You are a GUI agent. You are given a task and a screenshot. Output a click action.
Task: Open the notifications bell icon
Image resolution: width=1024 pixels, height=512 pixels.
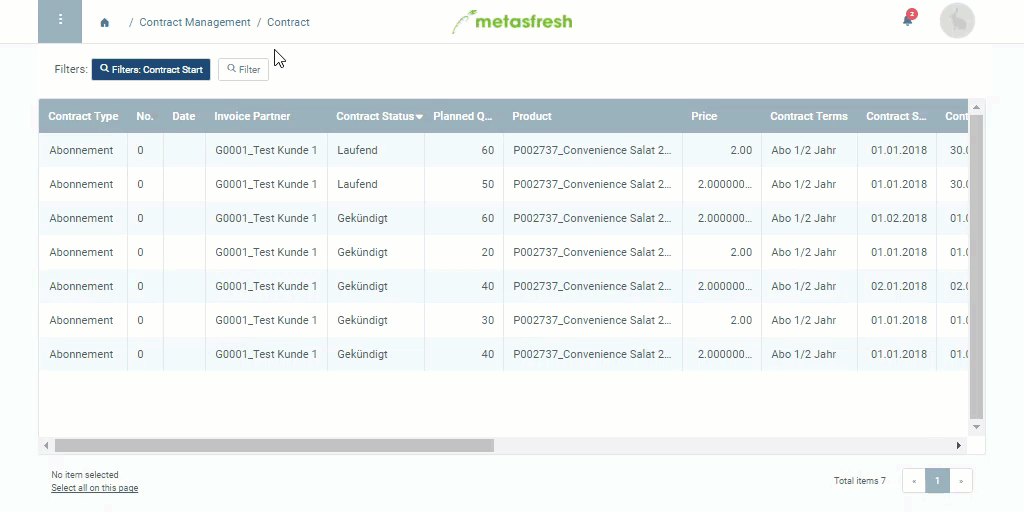pos(907,20)
